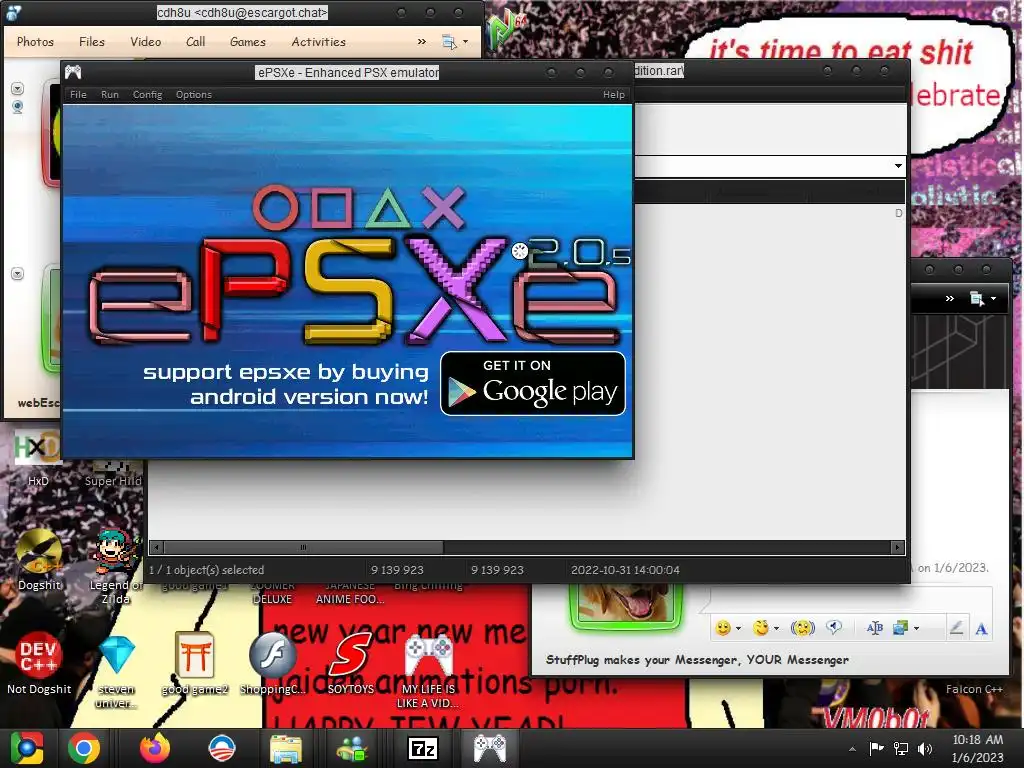
Task: Switch to handwriting pen input mode
Action: tap(956, 628)
